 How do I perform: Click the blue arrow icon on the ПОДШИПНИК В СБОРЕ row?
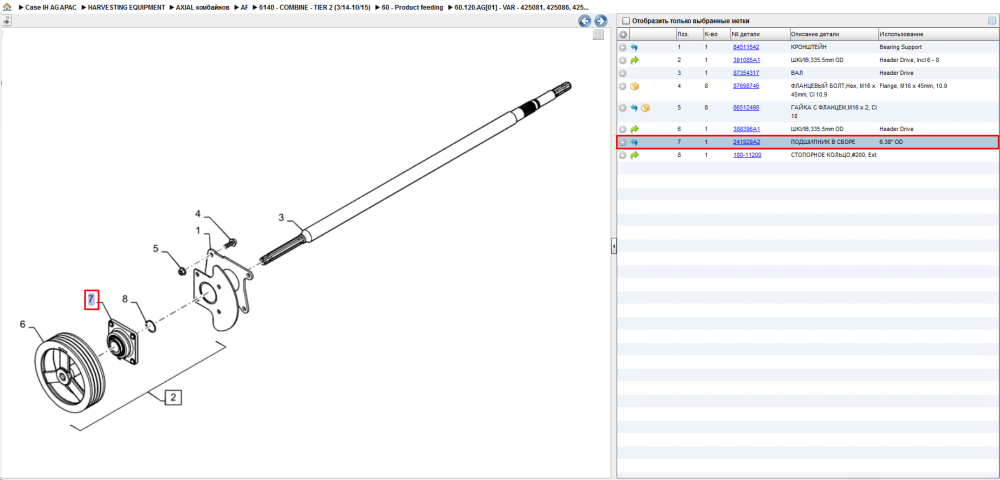[x=634, y=142]
